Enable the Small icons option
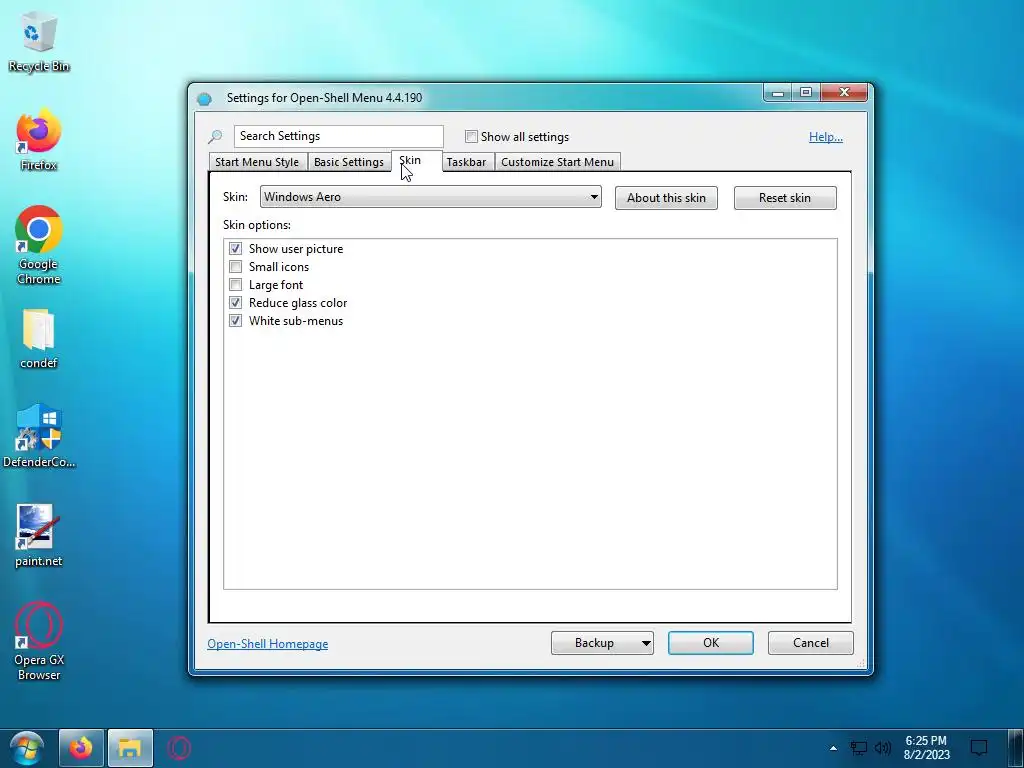1024x768 pixels. (x=236, y=267)
